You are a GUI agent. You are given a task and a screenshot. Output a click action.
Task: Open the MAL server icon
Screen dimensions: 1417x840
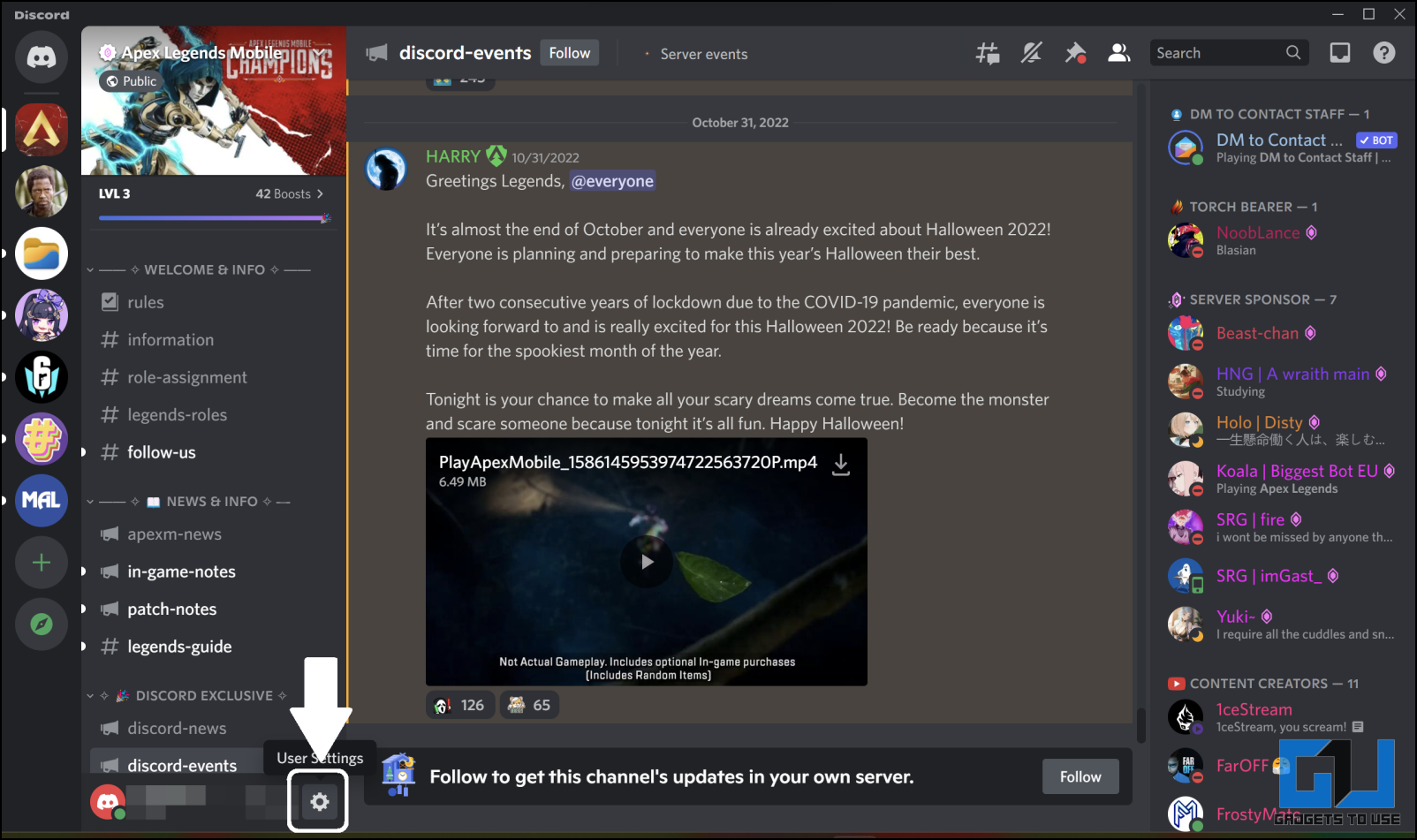[x=42, y=501]
